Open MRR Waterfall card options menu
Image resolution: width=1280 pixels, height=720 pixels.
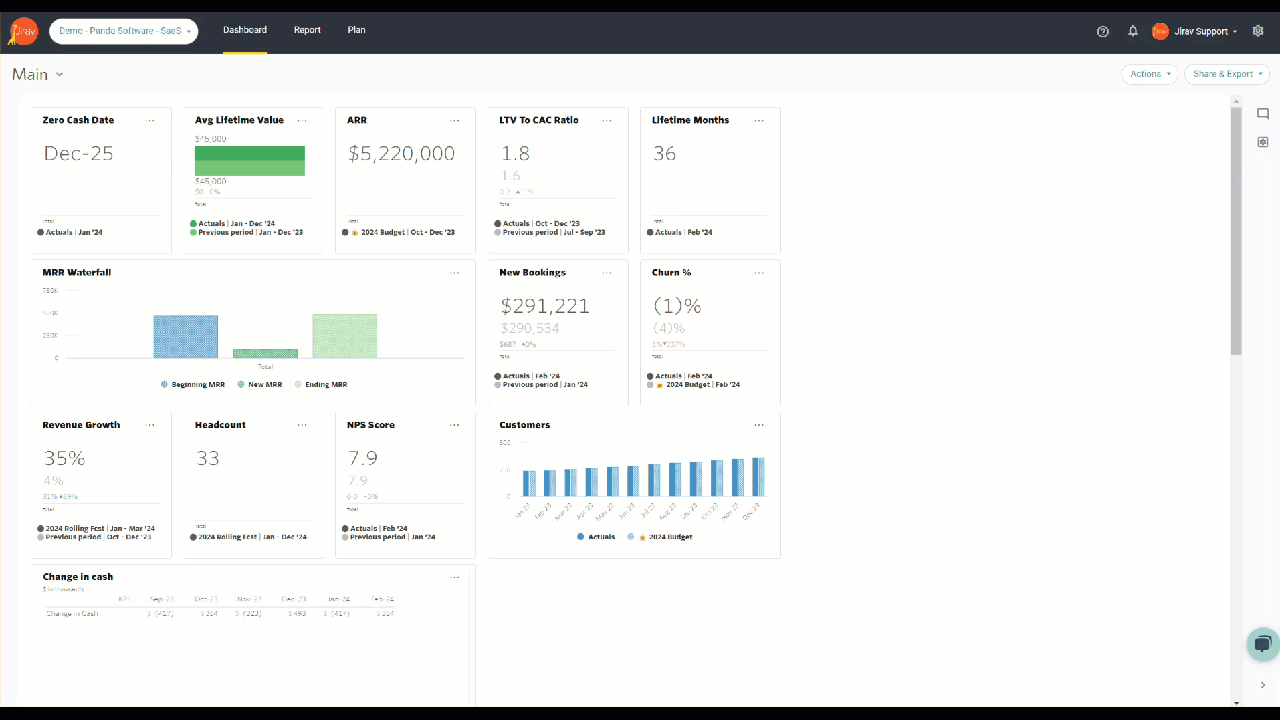(x=454, y=273)
